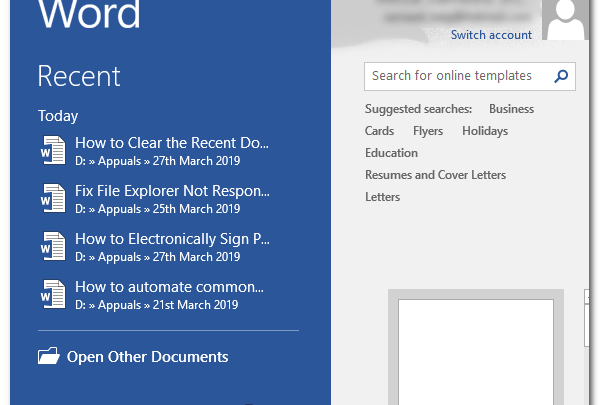Viewport: 600px width, 405px height.
Task: Open 'How to Electronically Sign P...' document
Action: (x=172, y=239)
